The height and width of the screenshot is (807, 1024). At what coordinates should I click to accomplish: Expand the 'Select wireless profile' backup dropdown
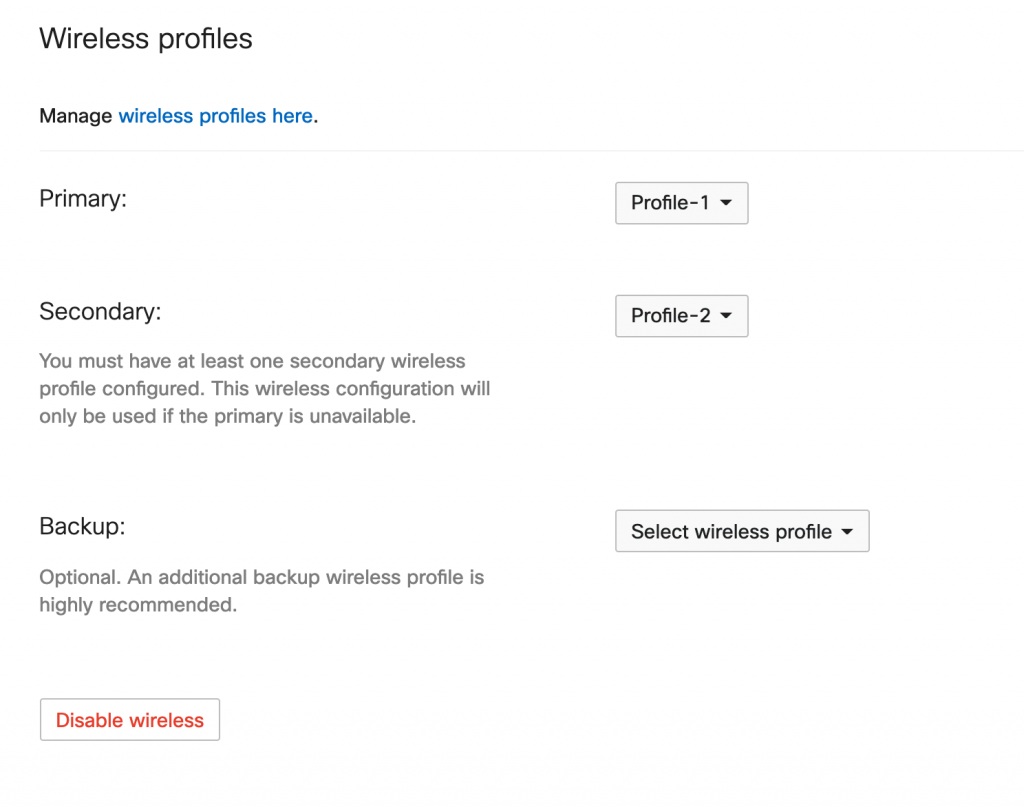[741, 532]
